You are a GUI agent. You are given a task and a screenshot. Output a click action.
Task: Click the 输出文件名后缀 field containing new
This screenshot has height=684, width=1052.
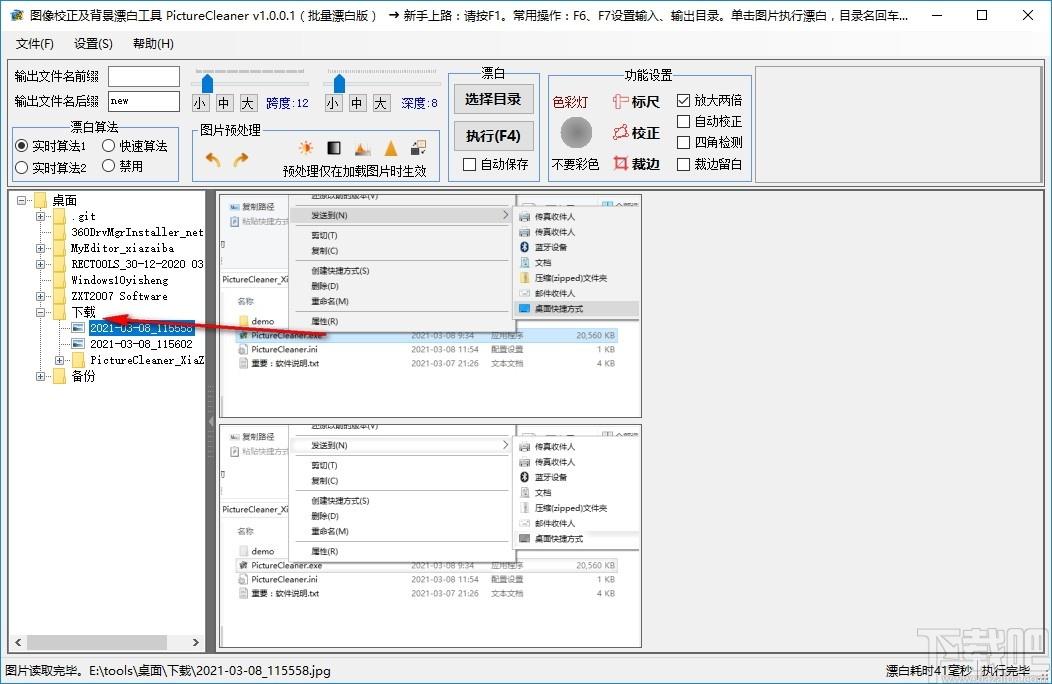point(144,101)
